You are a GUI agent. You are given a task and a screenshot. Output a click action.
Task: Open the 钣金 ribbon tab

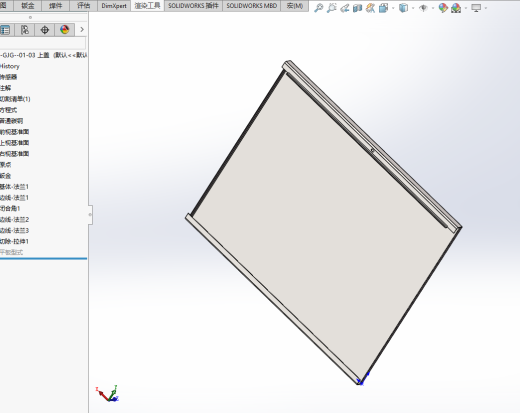(x=28, y=5)
